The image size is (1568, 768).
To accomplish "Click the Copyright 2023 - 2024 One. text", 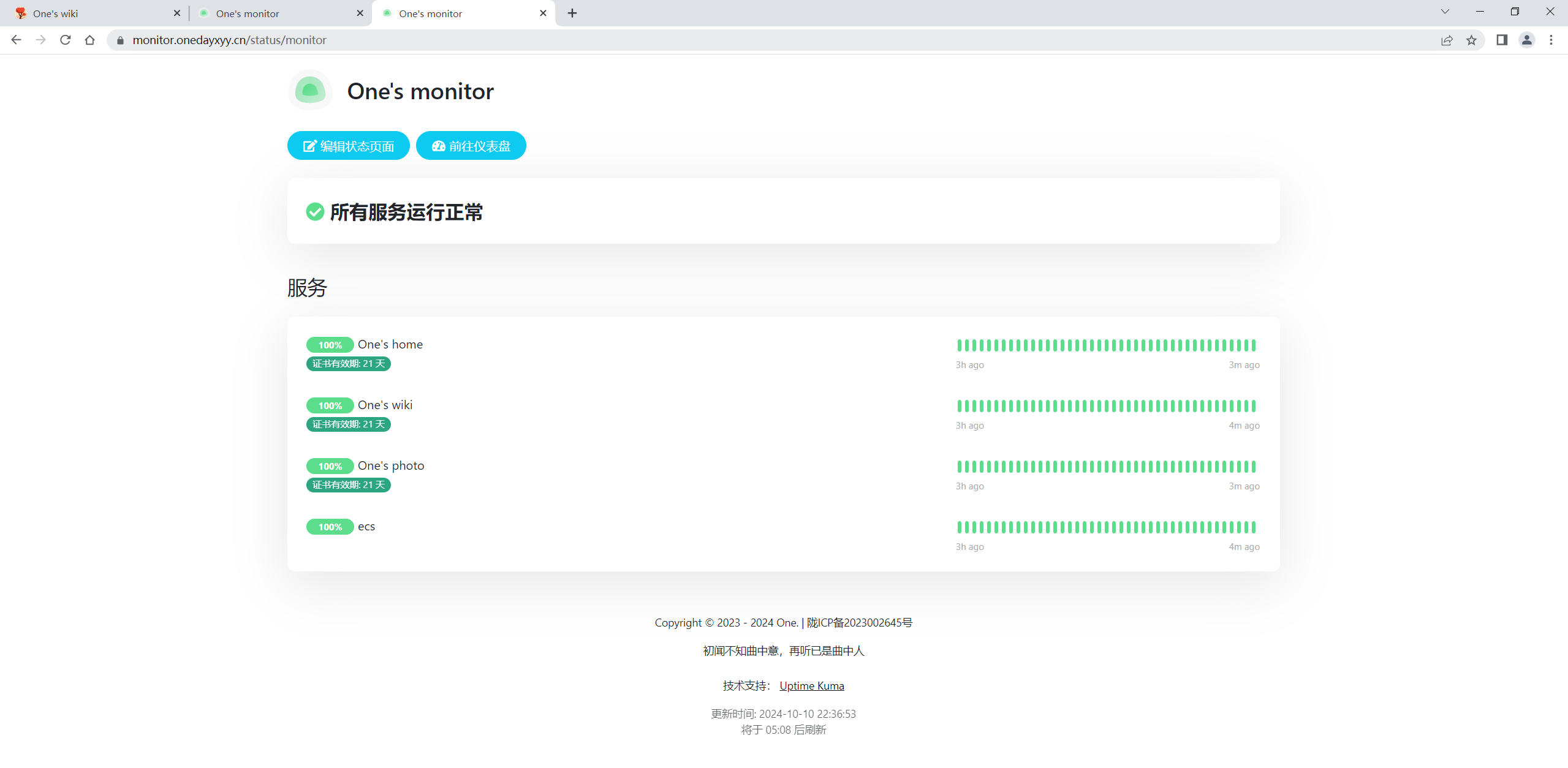I will [x=727, y=623].
